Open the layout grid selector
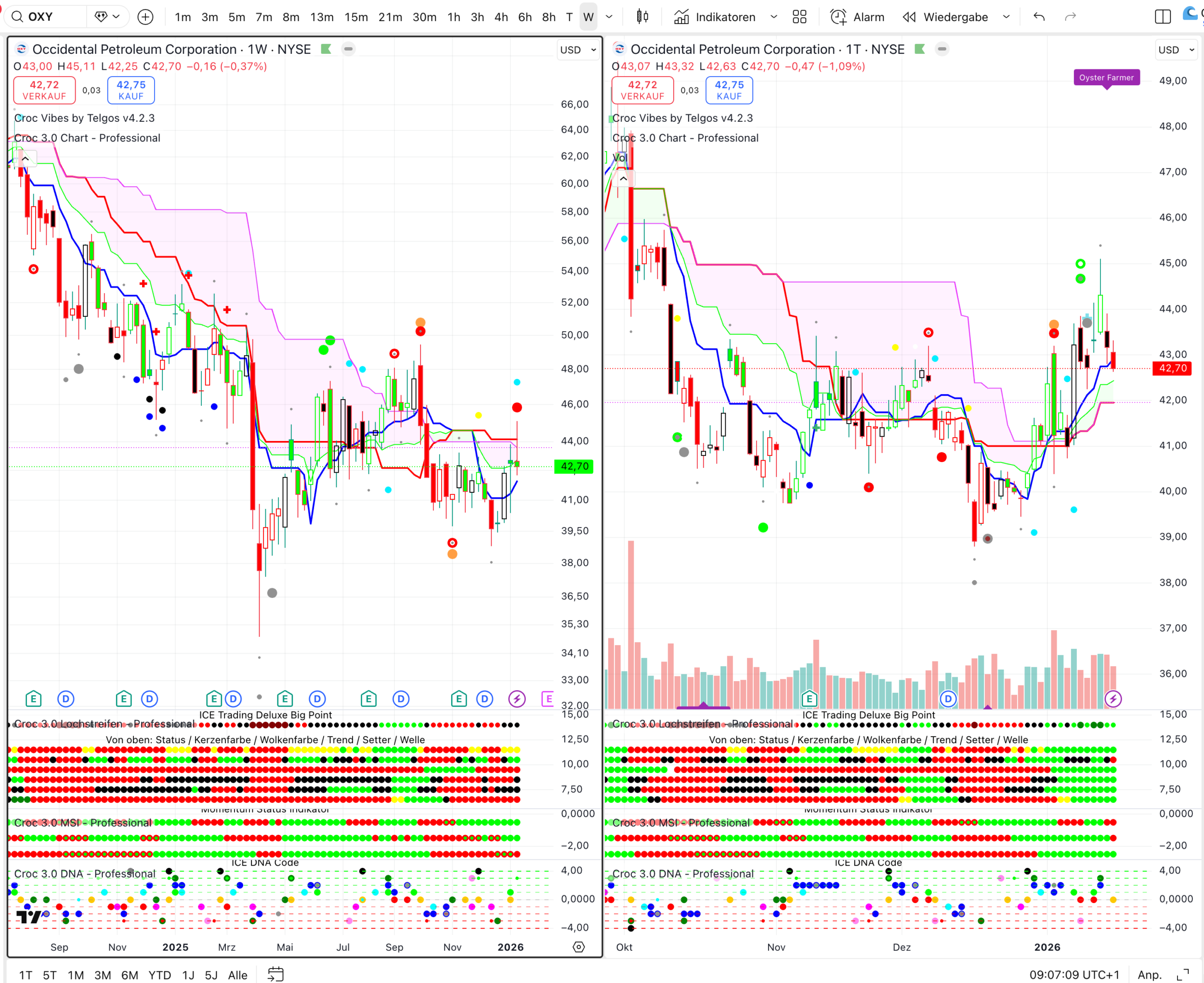Viewport: 1204px width, 983px height. (x=799, y=17)
